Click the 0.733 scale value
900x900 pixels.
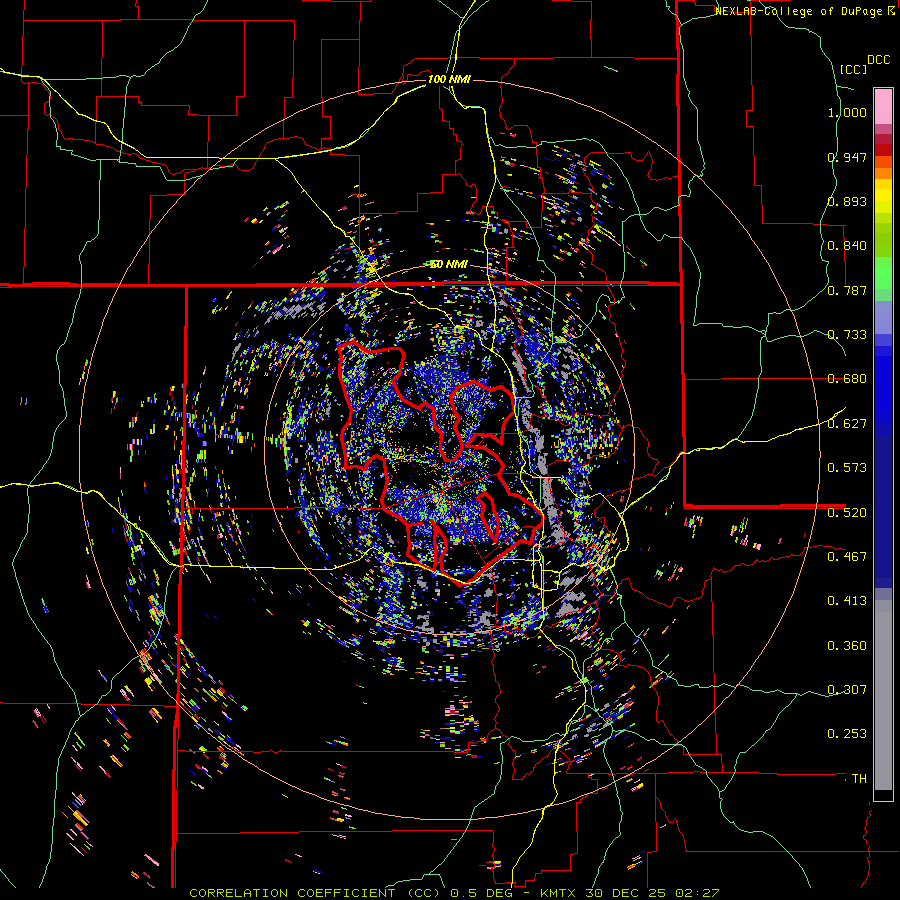847,335
